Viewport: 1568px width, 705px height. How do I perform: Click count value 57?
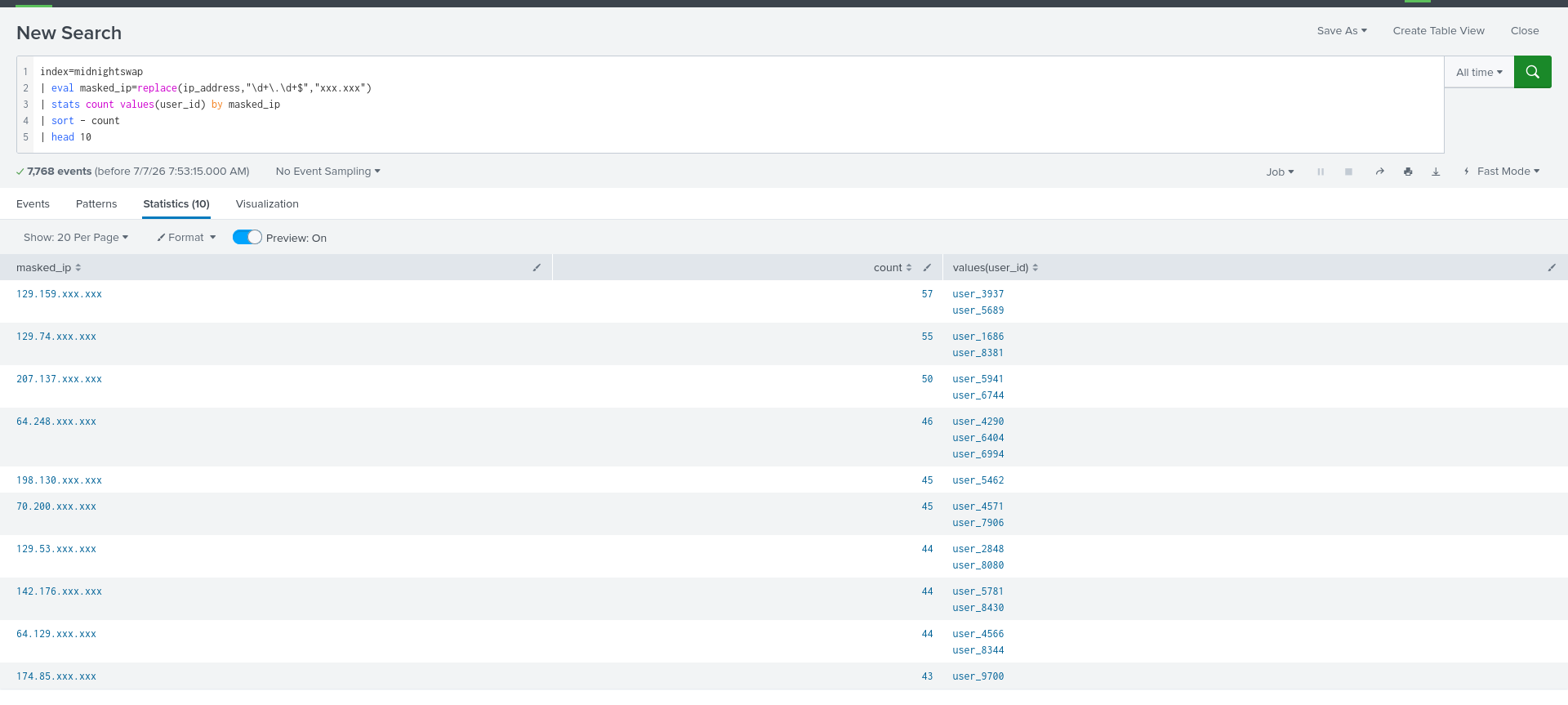click(927, 294)
